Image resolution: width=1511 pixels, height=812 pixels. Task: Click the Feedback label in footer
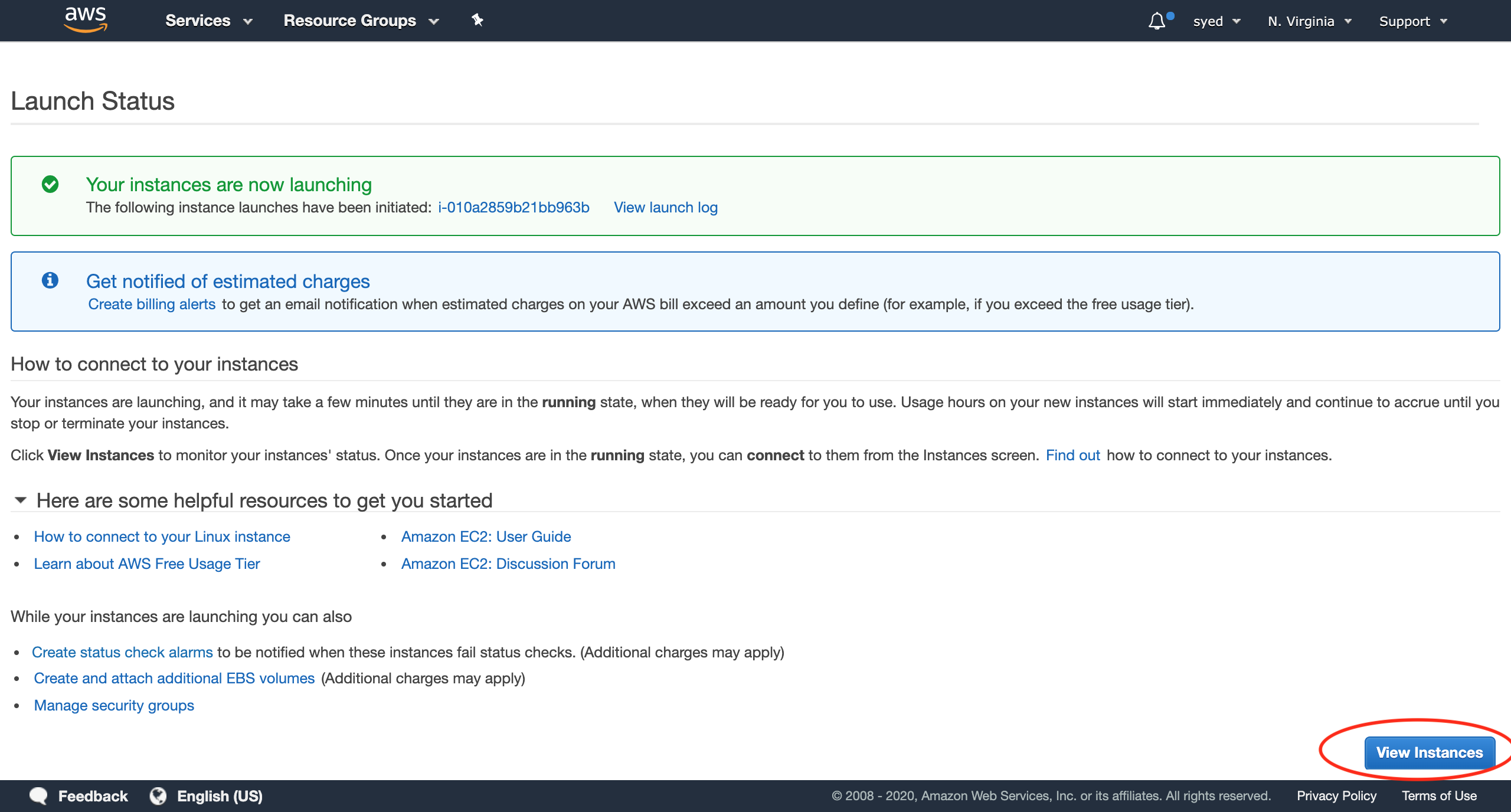93,796
